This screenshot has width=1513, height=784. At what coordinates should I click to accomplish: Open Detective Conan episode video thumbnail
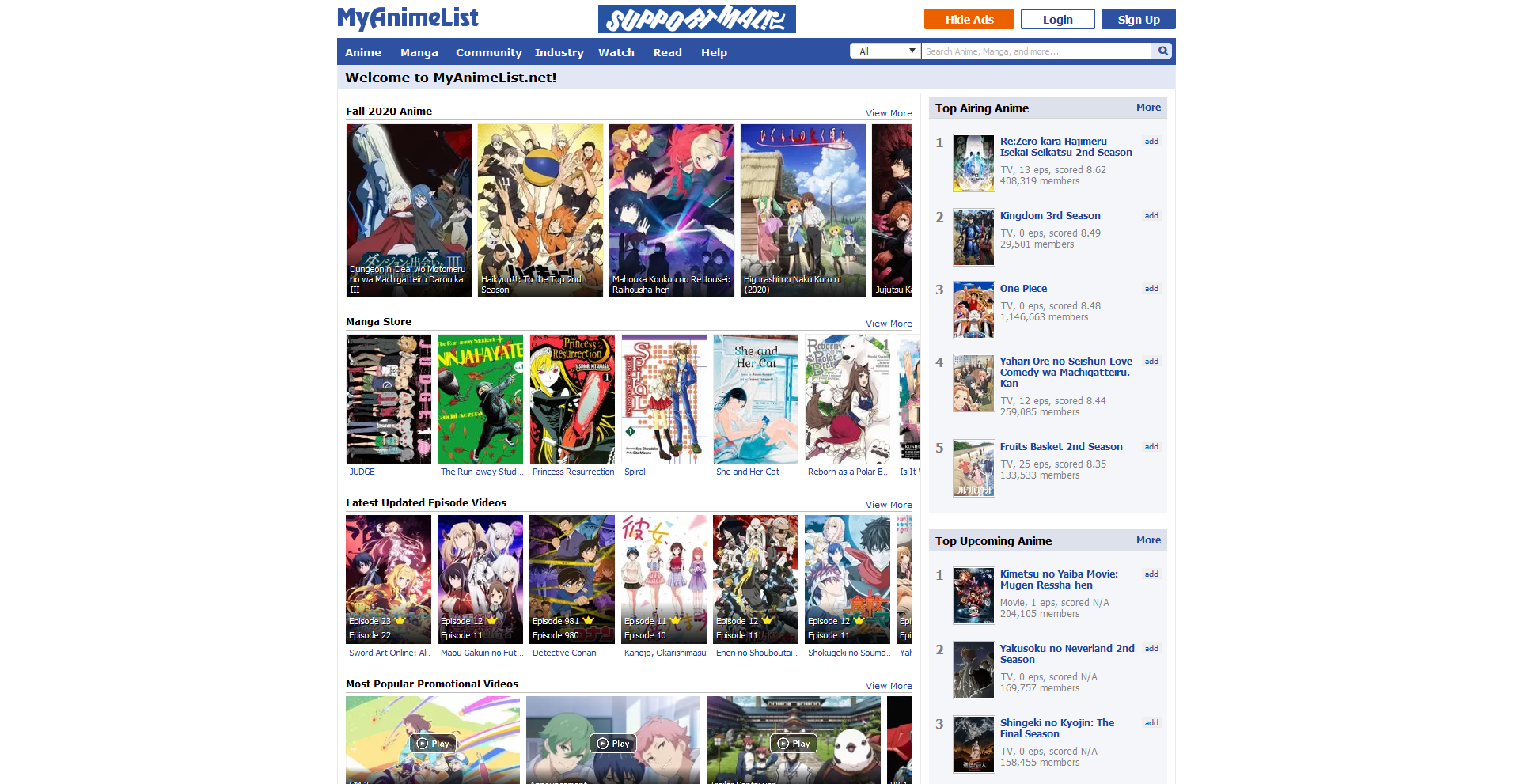[572, 579]
